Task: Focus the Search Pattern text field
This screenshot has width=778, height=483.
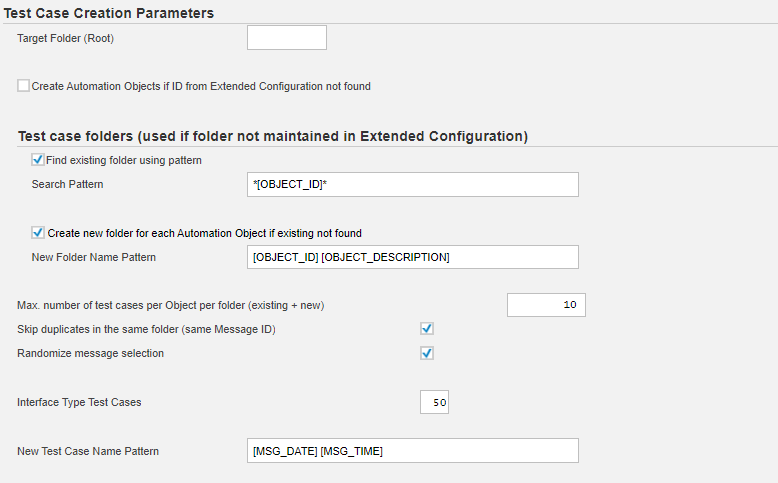Action: (x=412, y=185)
